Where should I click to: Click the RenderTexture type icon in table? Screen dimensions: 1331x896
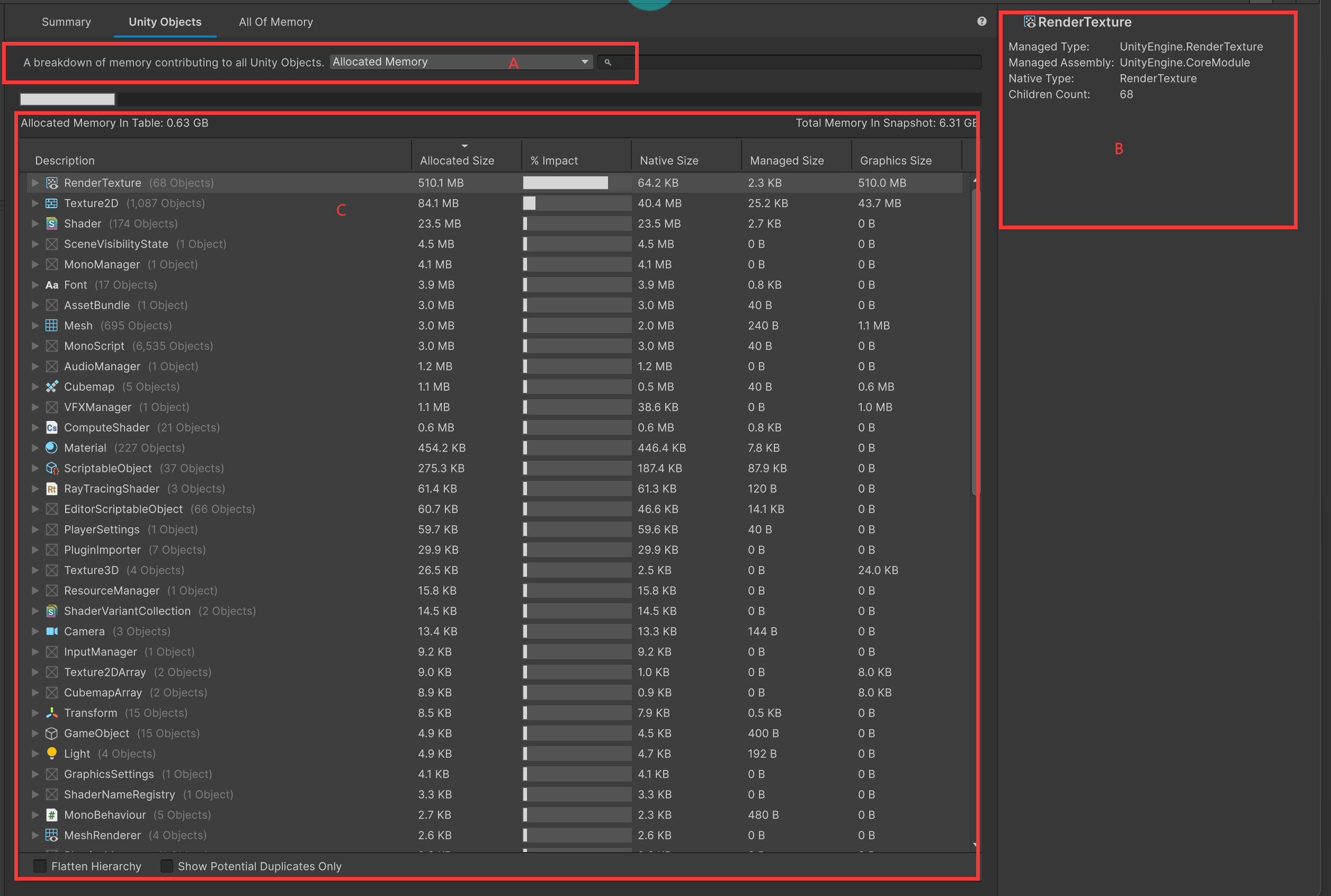point(51,183)
